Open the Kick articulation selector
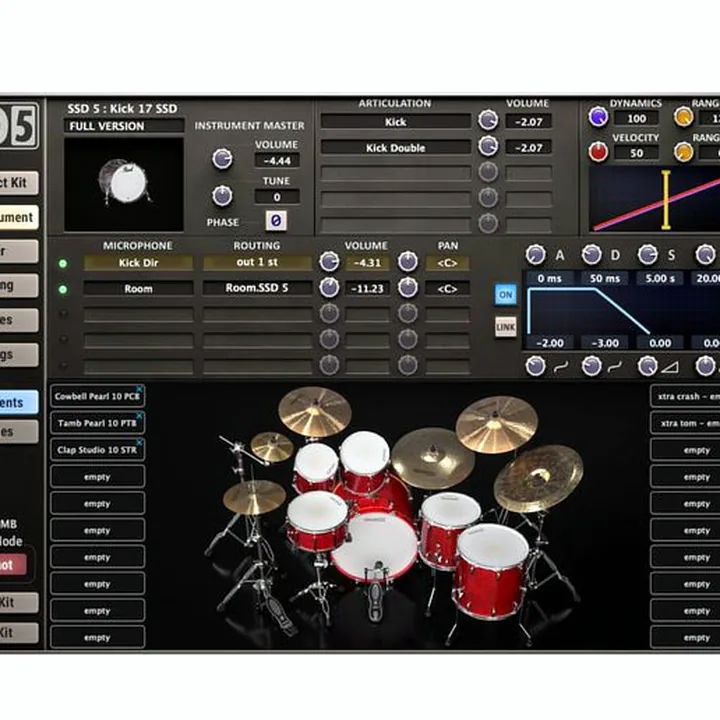The width and height of the screenshot is (720, 720). tap(395, 122)
